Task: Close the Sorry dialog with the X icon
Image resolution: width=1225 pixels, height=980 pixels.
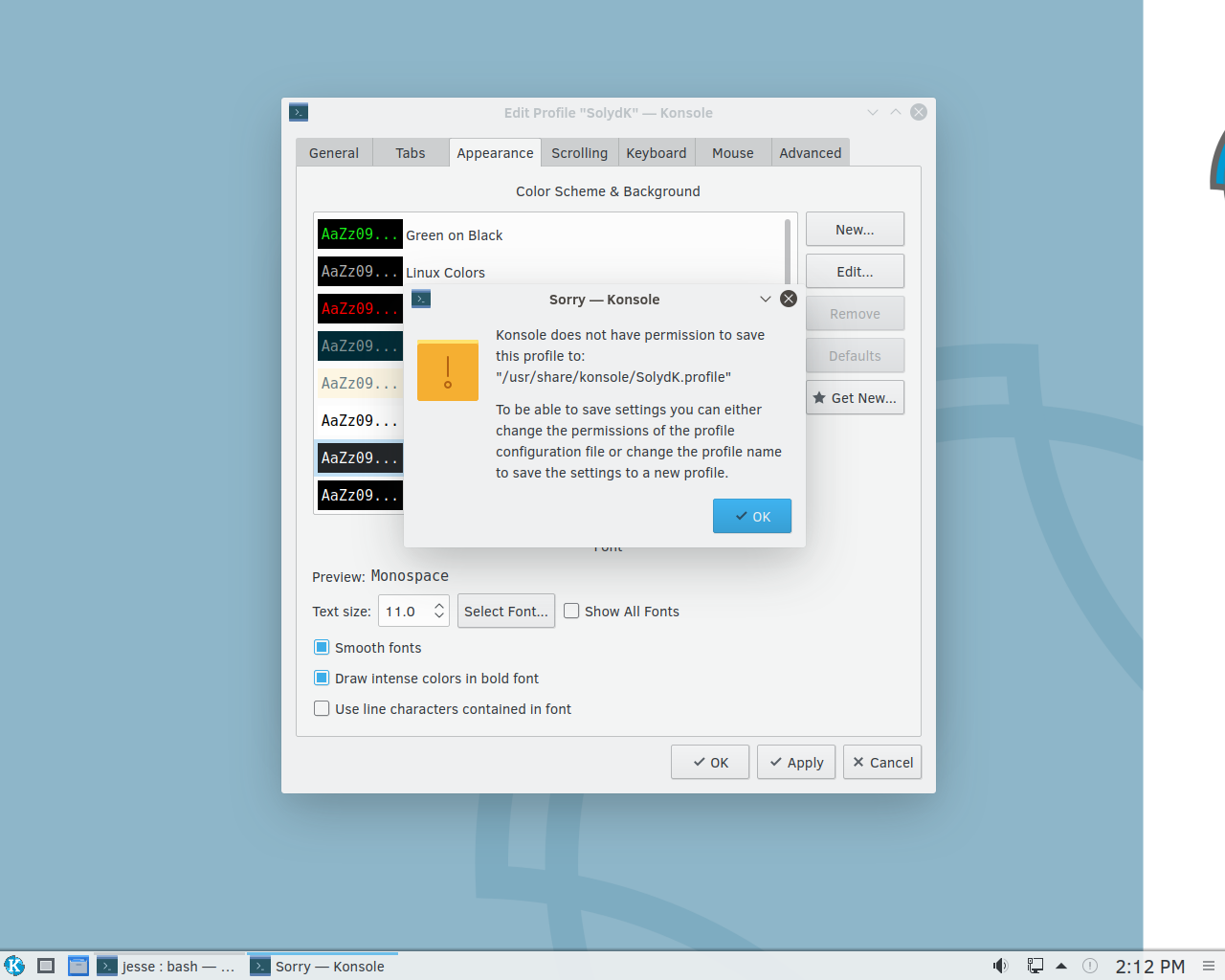Action: click(x=789, y=299)
